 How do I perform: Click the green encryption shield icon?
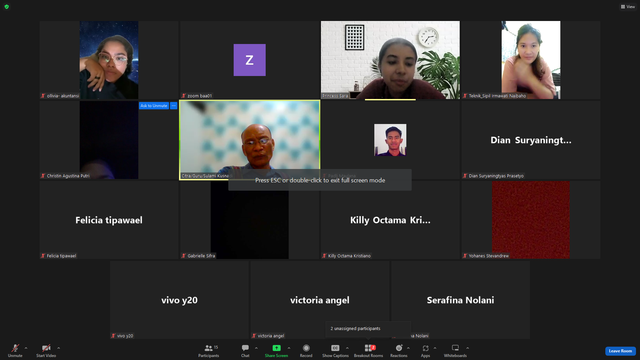click(x=7, y=7)
